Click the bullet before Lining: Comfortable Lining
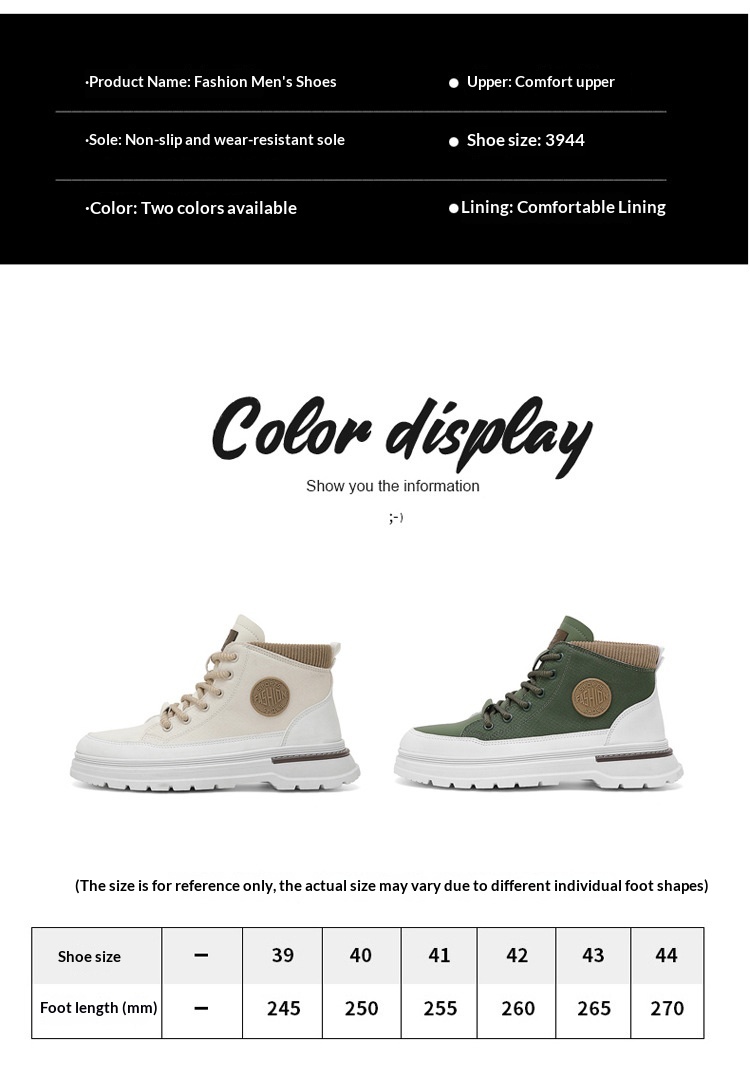Viewport: 750px width, 1071px height. tap(454, 208)
